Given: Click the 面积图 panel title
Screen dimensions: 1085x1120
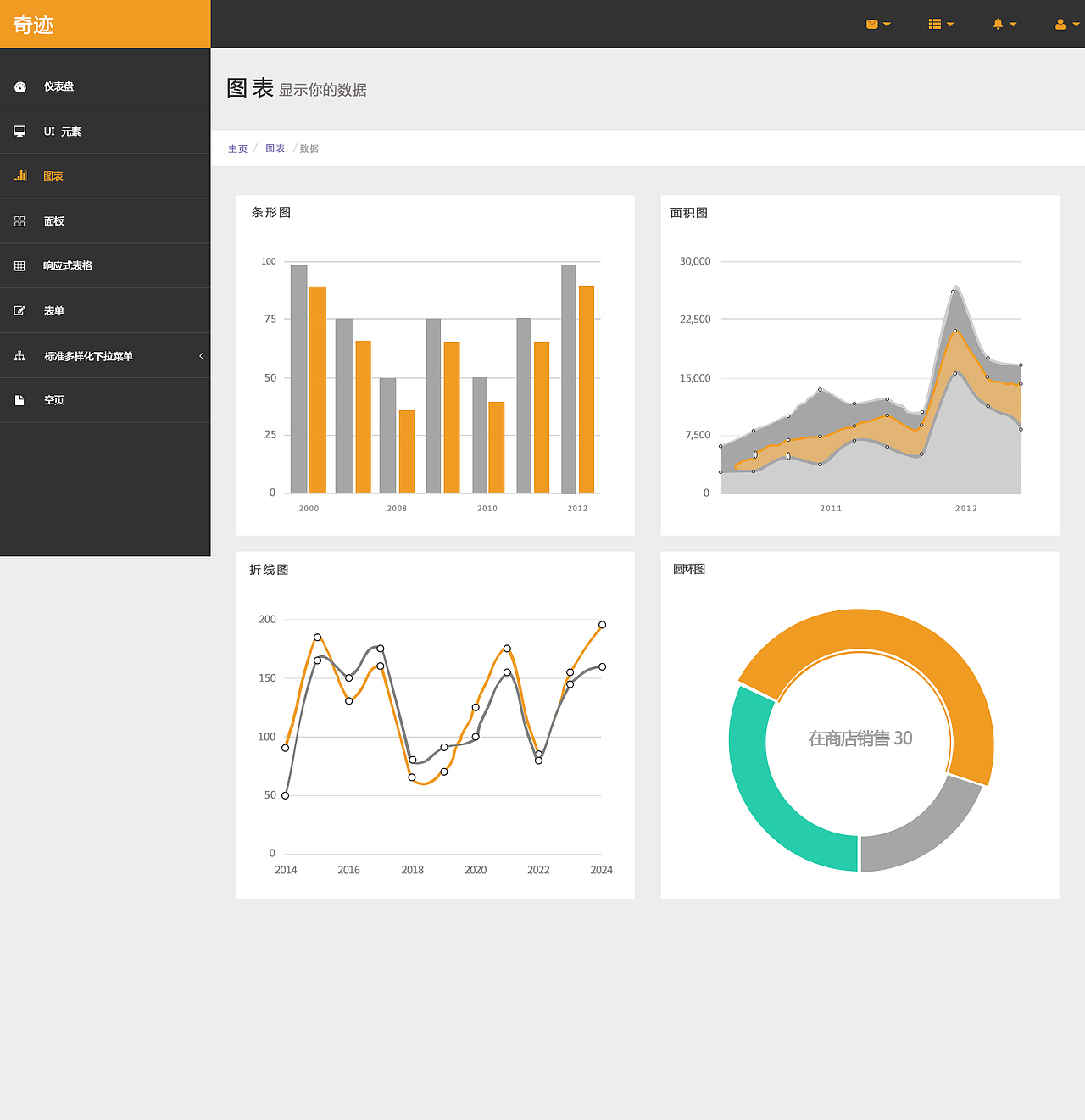Looking at the screenshot, I should 689,213.
